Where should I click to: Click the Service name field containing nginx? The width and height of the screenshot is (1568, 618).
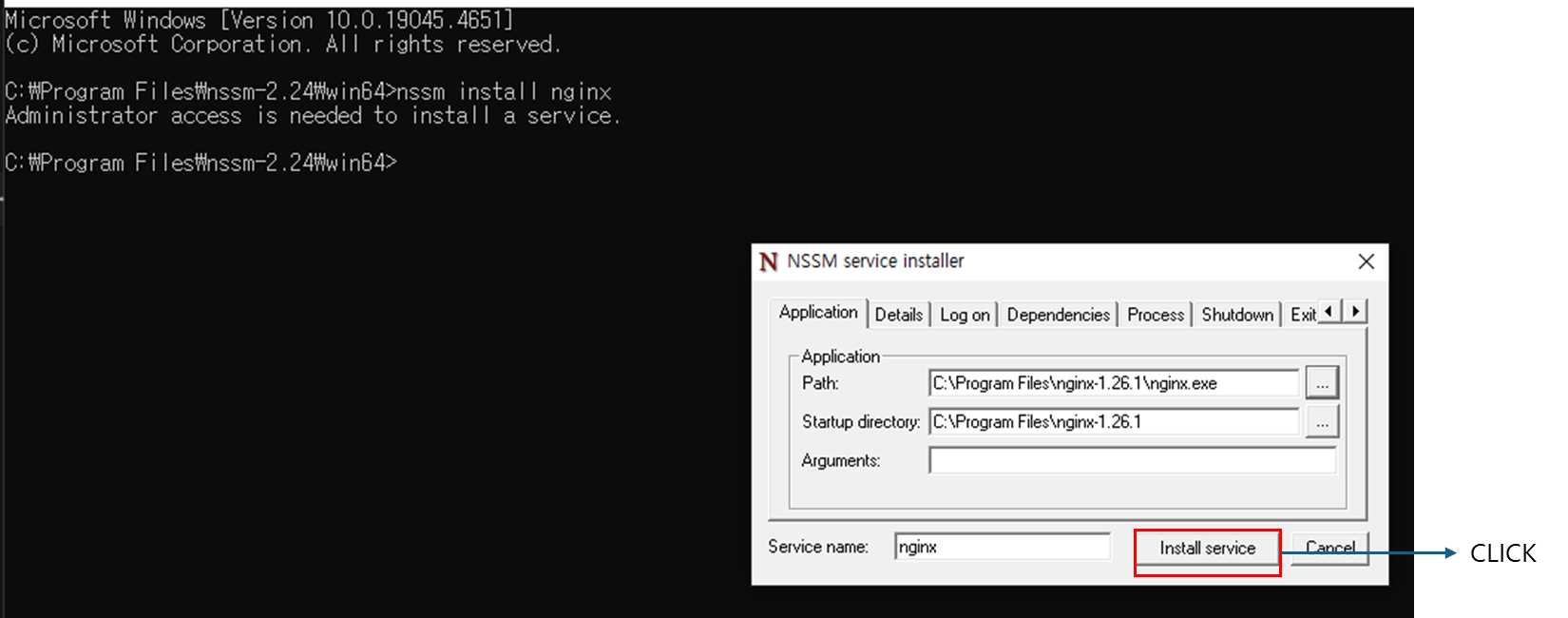pyautogui.click(x=1003, y=547)
